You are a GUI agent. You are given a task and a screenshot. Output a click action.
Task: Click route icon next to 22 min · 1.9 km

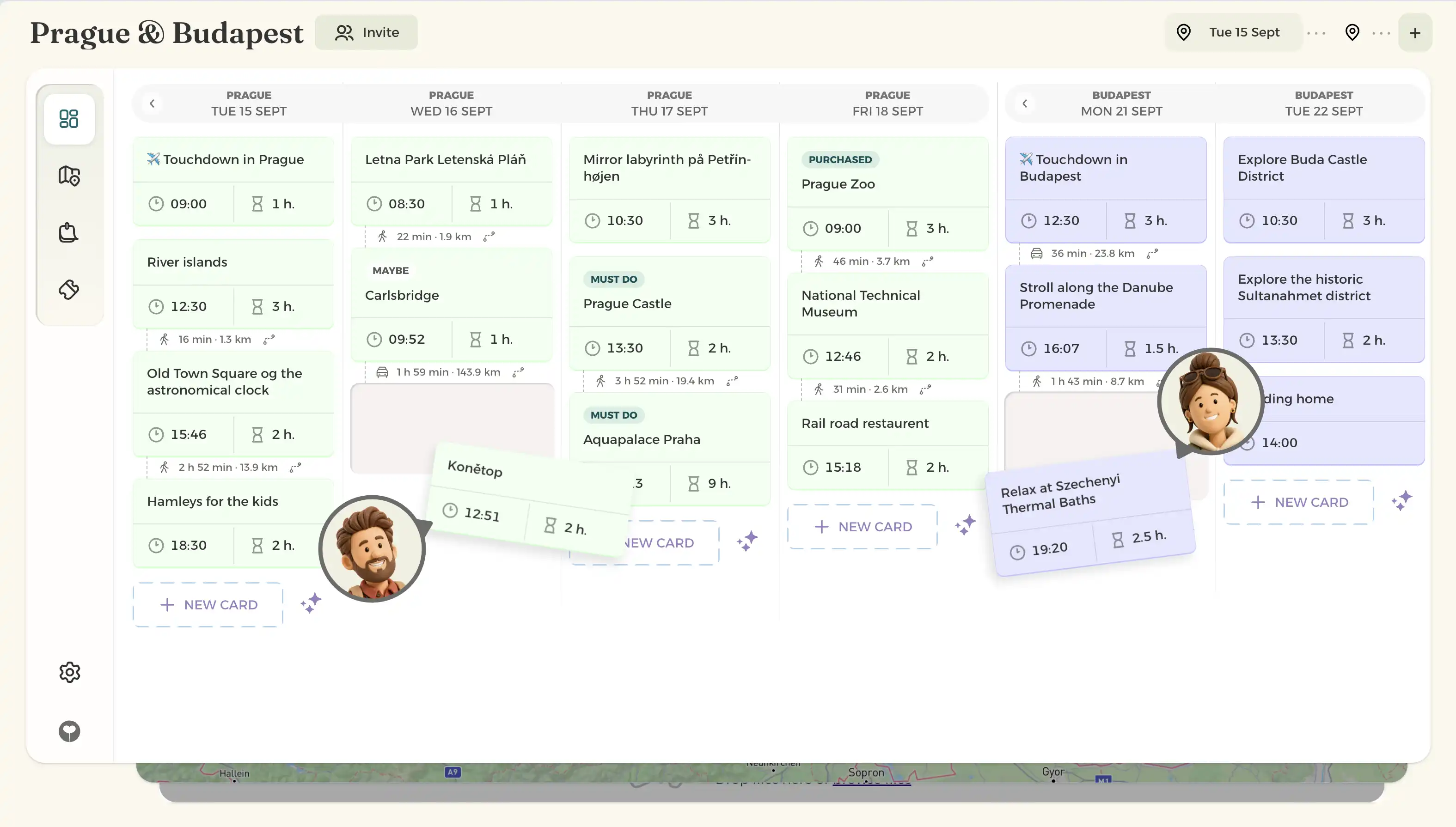point(489,237)
